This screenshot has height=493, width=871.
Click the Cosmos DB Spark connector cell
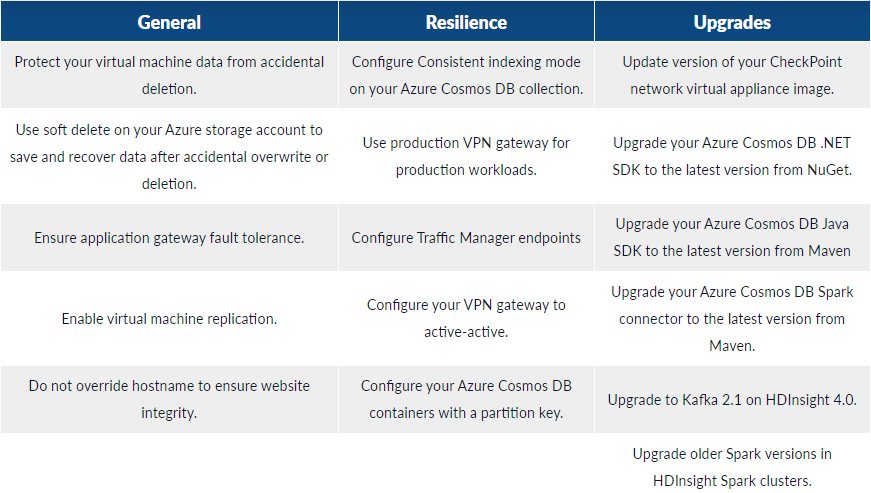[732, 319]
